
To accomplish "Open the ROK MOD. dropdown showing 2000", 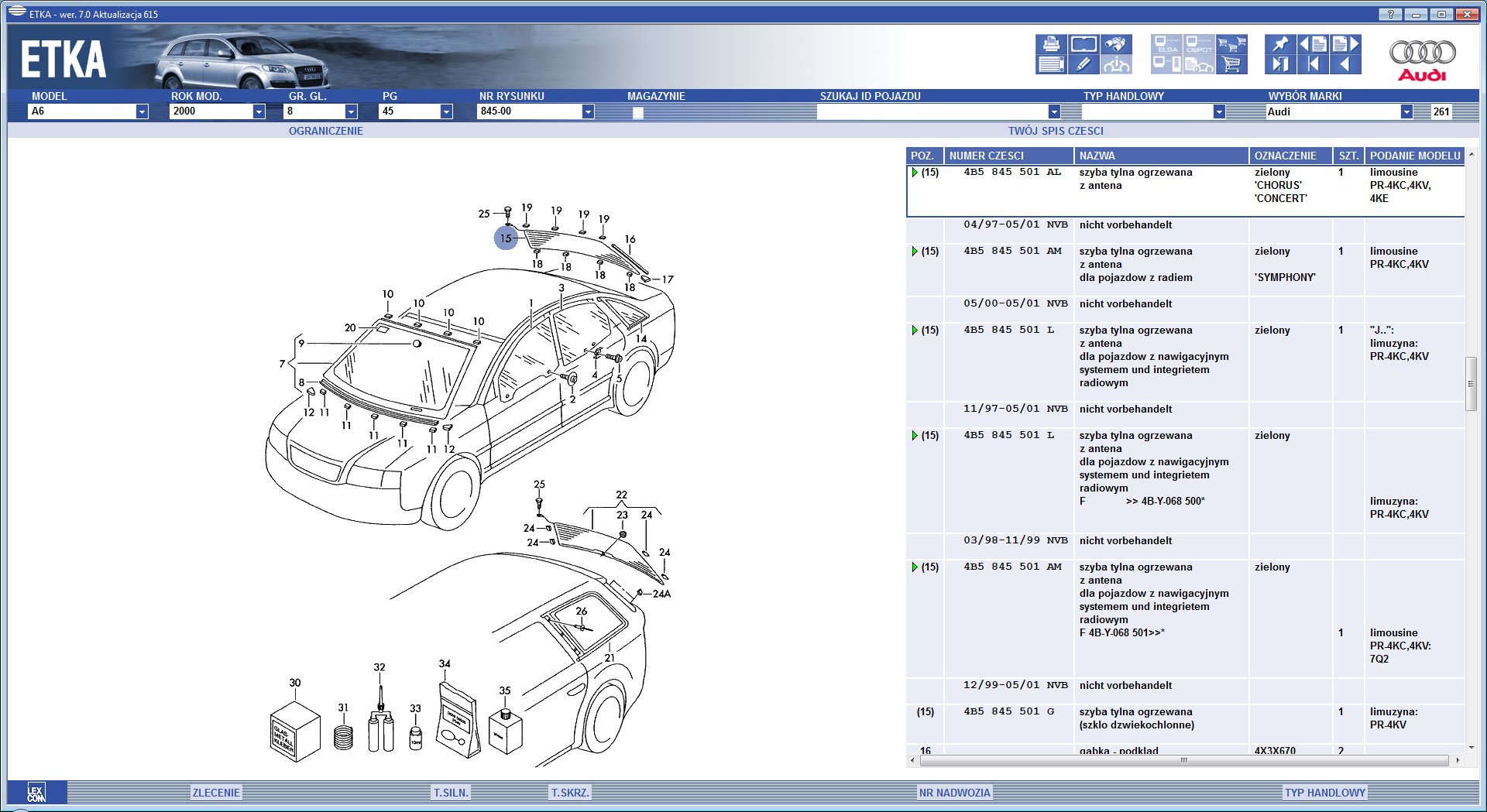I will point(259,111).
